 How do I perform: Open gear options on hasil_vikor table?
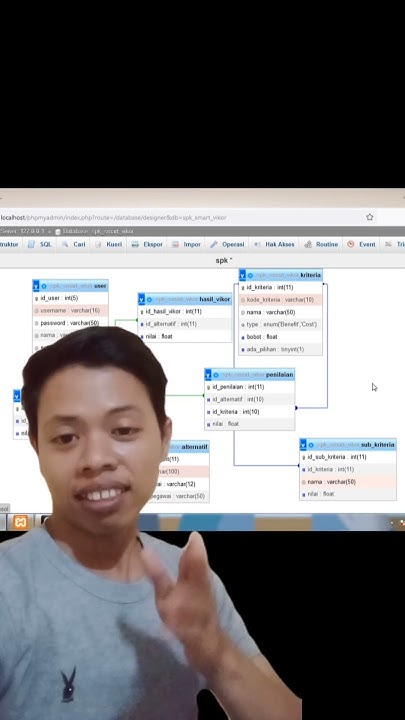click(149, 299)
